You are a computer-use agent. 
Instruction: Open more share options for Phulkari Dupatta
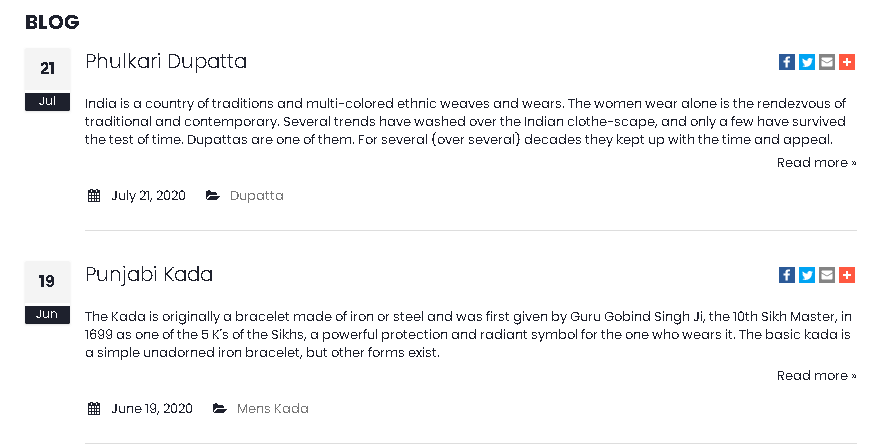point(847,62)
